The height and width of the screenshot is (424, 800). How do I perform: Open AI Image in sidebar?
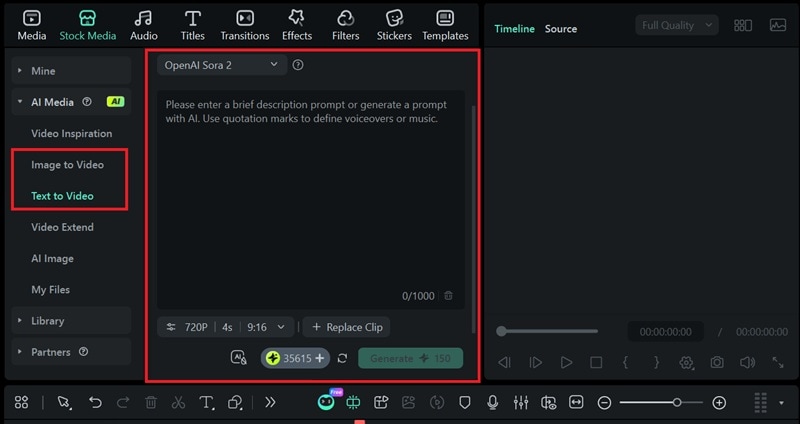pyautogui.click(x=52, y=259)
